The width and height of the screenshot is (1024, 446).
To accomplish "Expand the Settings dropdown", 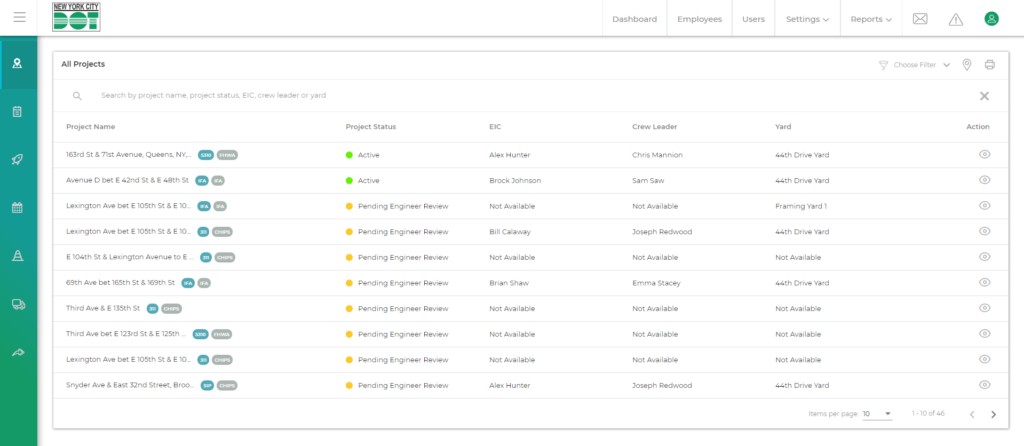I will click(807, 19).
